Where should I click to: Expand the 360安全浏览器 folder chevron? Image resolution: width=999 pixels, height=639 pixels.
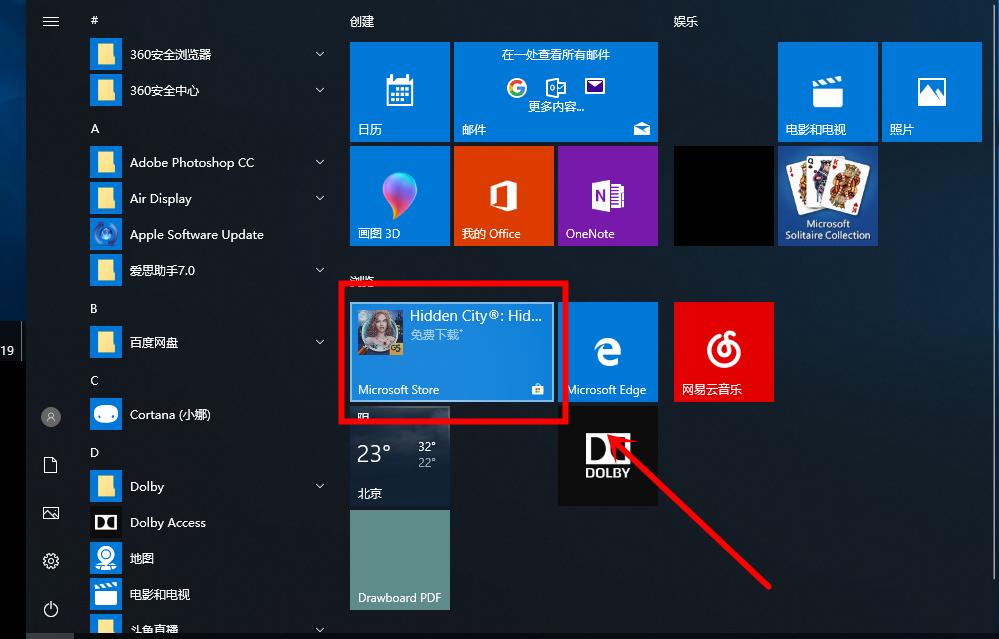point(319,54)
